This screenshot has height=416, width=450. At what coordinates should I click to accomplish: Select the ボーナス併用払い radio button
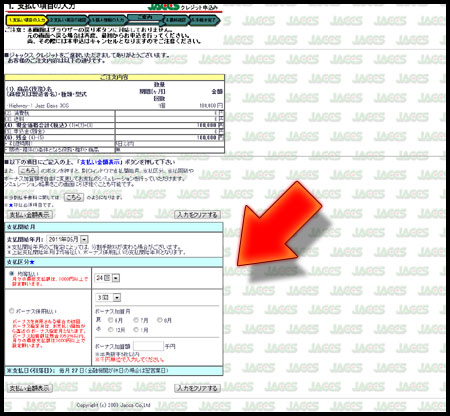click(12, 311)
